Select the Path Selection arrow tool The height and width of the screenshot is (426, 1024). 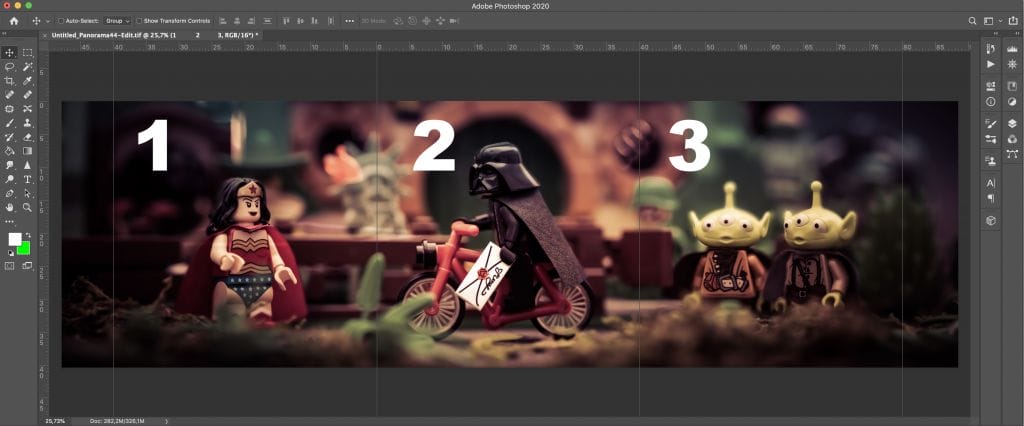(x=27, y=193)
